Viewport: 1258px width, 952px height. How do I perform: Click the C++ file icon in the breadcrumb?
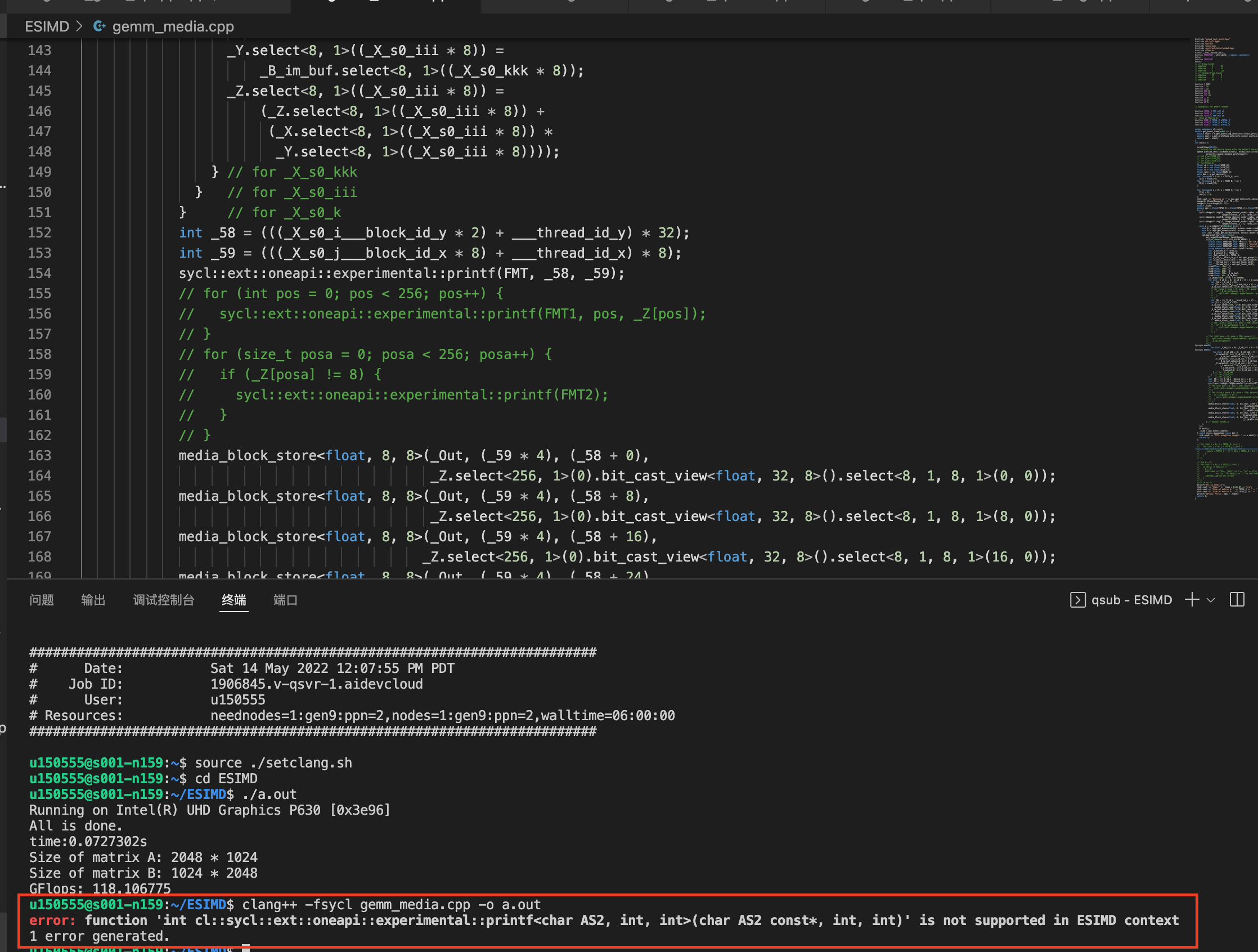pos(100,26)
